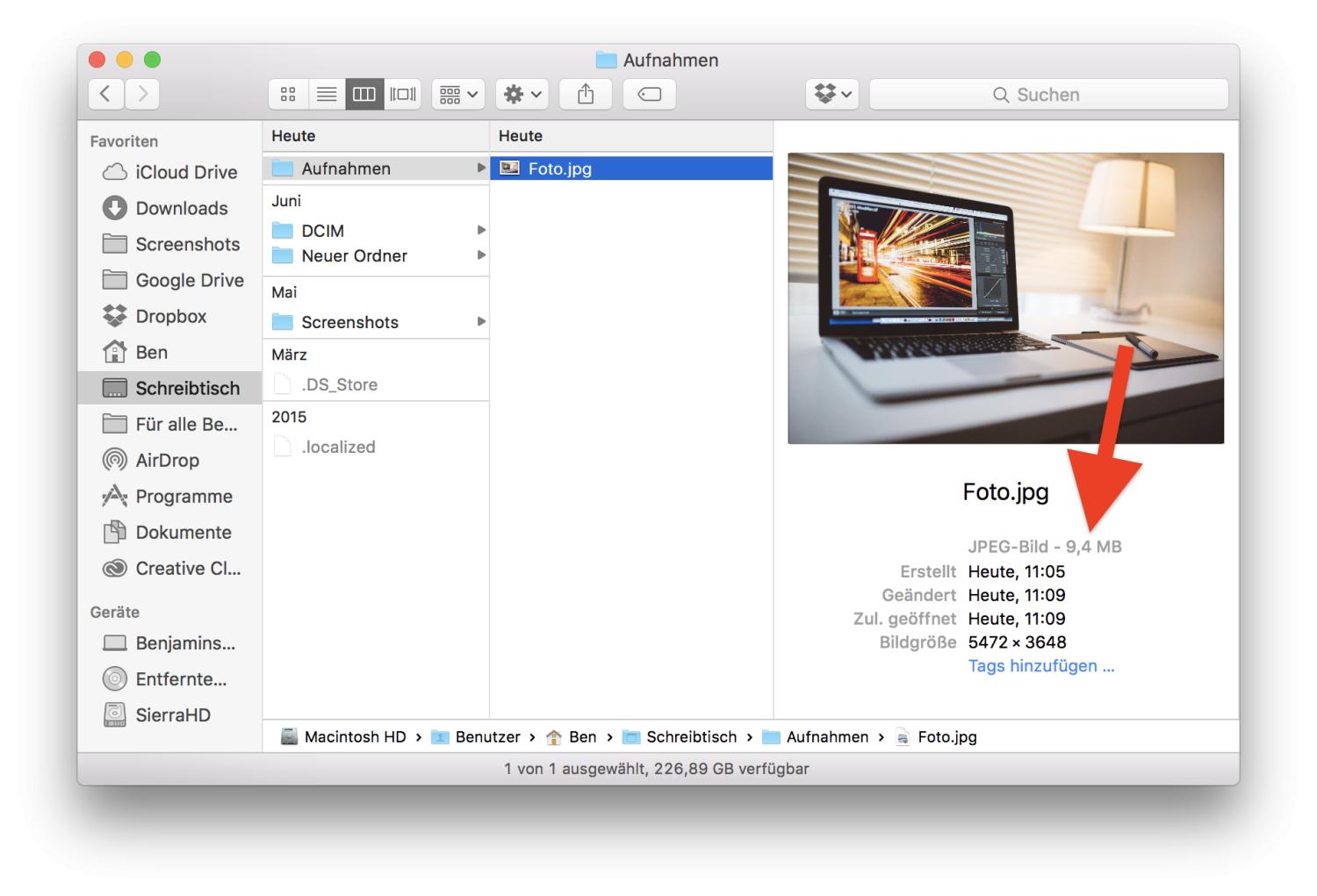Click Benutzer in the path bar
The image size is (1317, 896).
476,737
